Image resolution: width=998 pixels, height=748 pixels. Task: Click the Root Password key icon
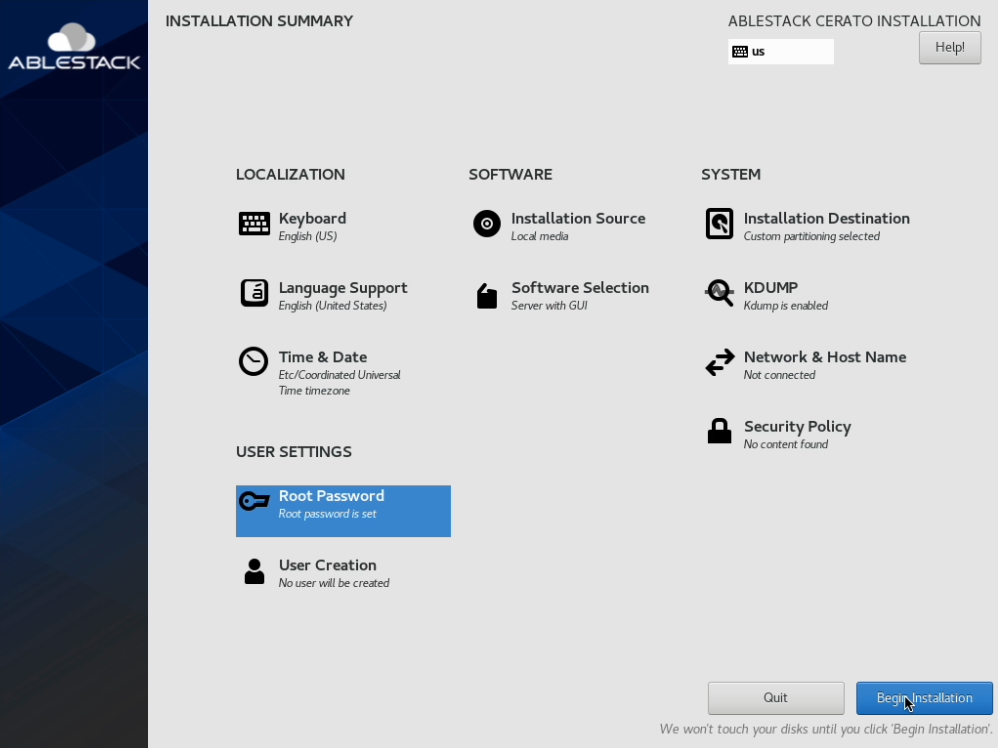(x=254, y=502)
